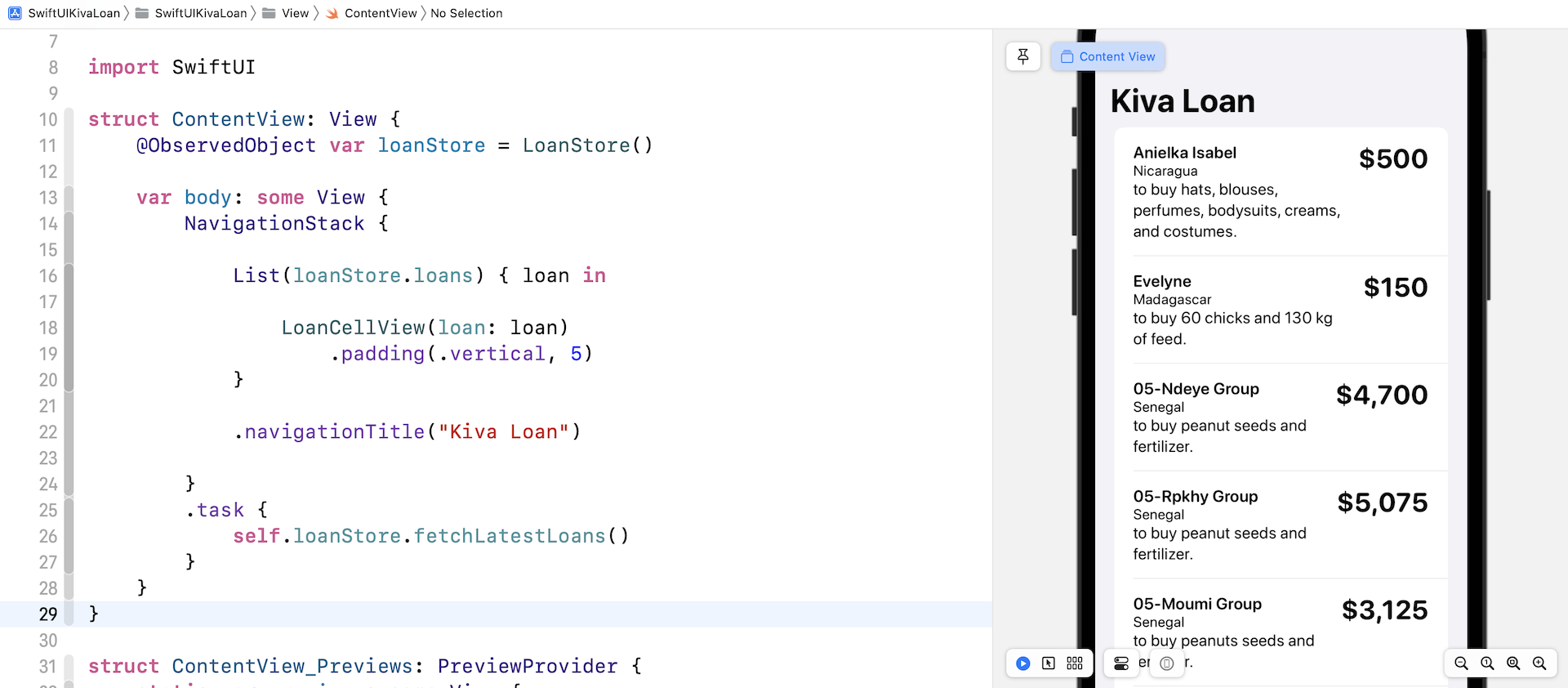This screenshot has height=688, width=1568.
Task: Click the $150 amount
Action: pyautogui.click(x=1396, y=288)
